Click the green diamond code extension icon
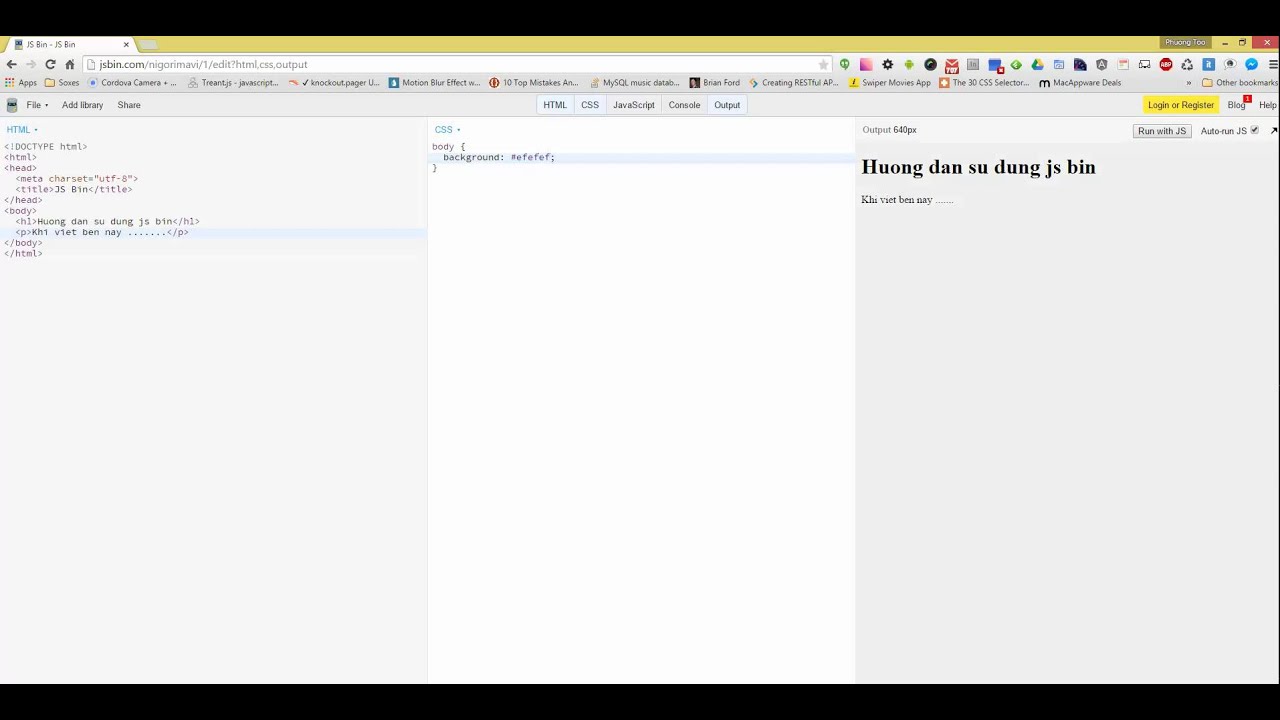Viewport: 1280px width, 720px height. [x=1016, y=64]
